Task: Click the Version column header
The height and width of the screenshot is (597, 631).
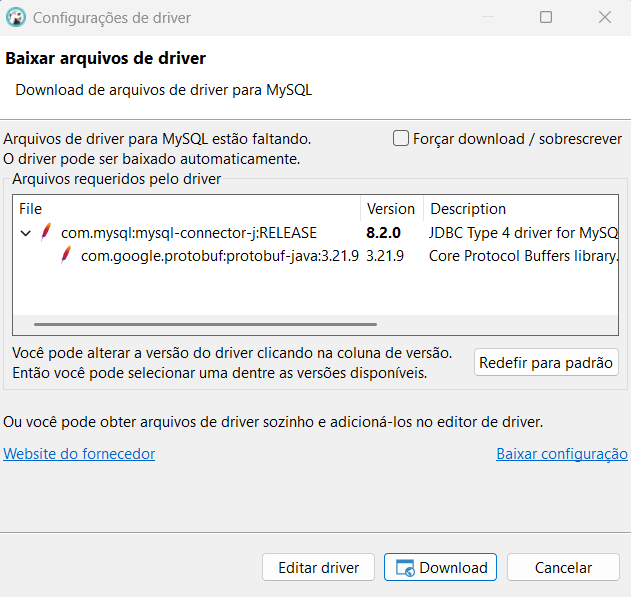Action: pyautogui.click(x=391, y=209)
